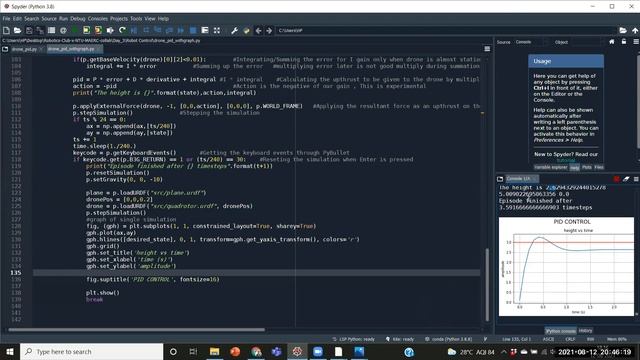Click the New file icon in toolbar
640x360 pixels.
coord(6,30)
